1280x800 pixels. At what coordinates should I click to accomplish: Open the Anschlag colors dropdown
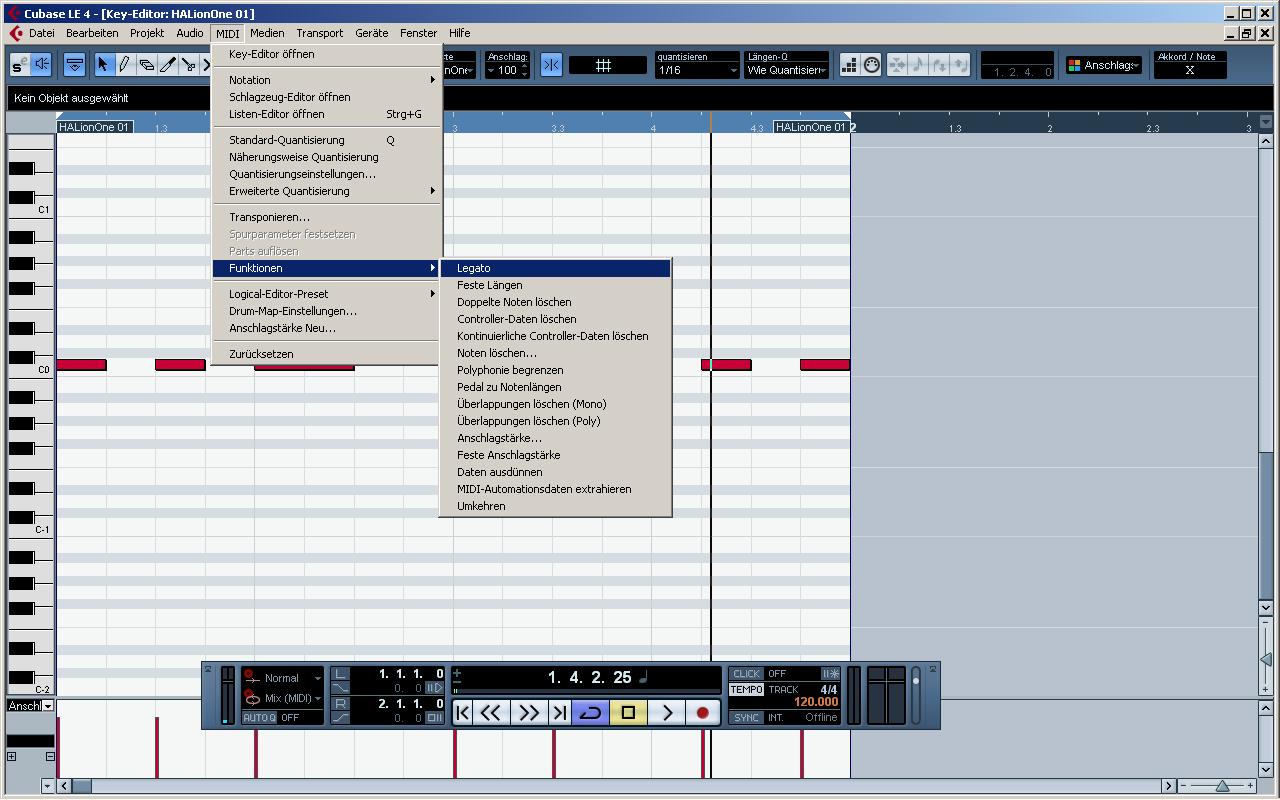[x=1104, y=65]
